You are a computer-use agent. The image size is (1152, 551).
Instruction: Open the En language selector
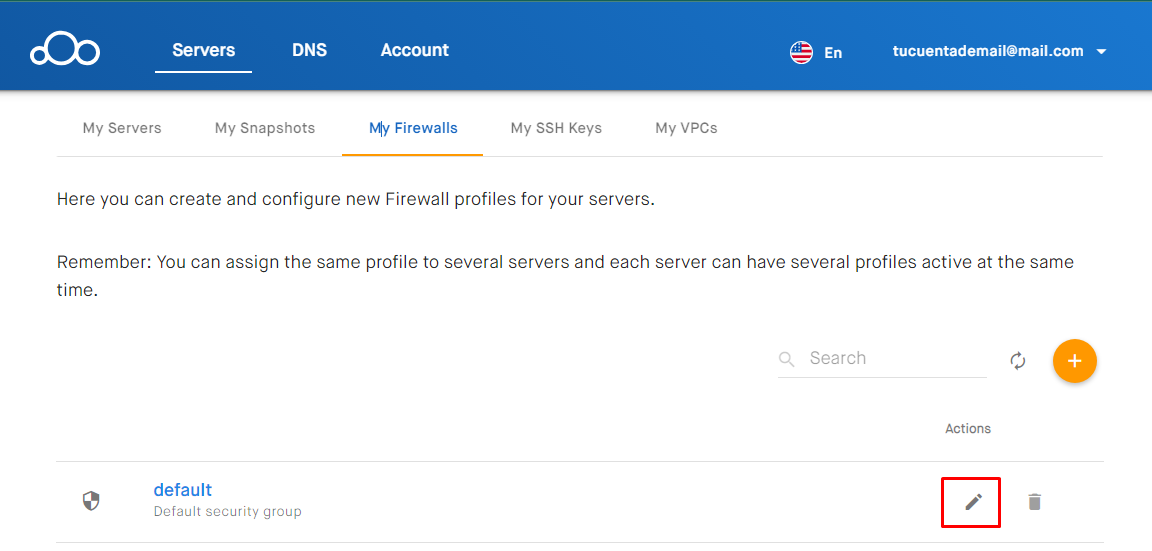coord(833,53)
